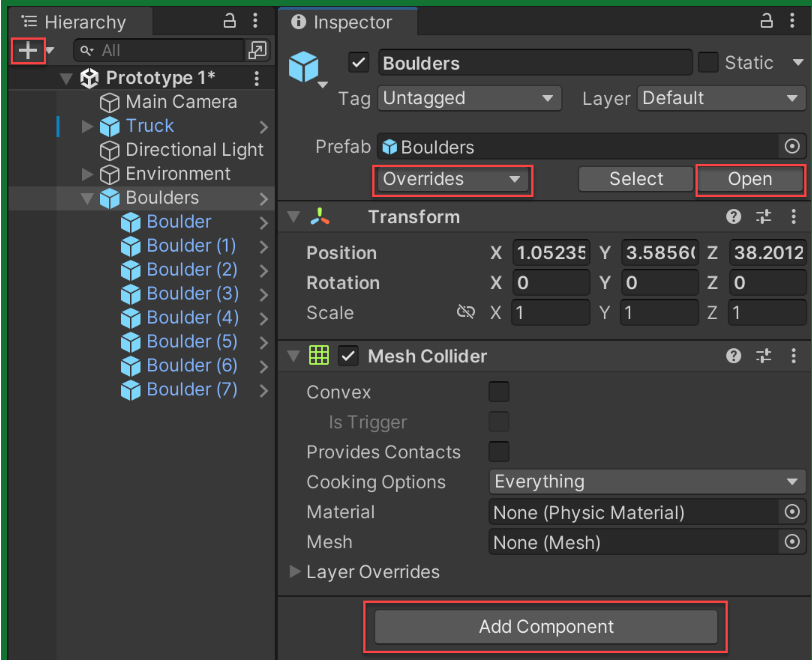Screen dimensions: 812x660
Task: Open the Cooking Options dropdown
Action: (647, 482)
